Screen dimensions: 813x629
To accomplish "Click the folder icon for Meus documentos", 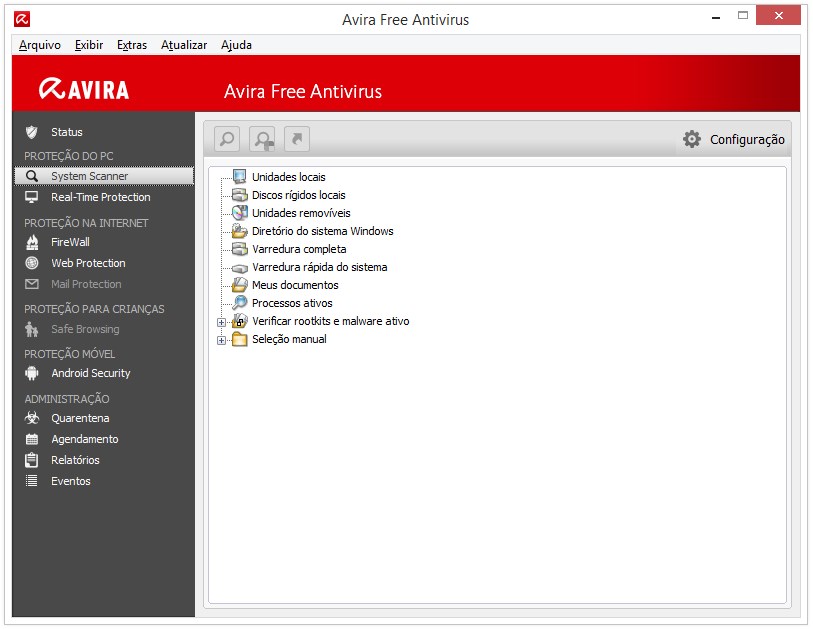I will point(240,285).
